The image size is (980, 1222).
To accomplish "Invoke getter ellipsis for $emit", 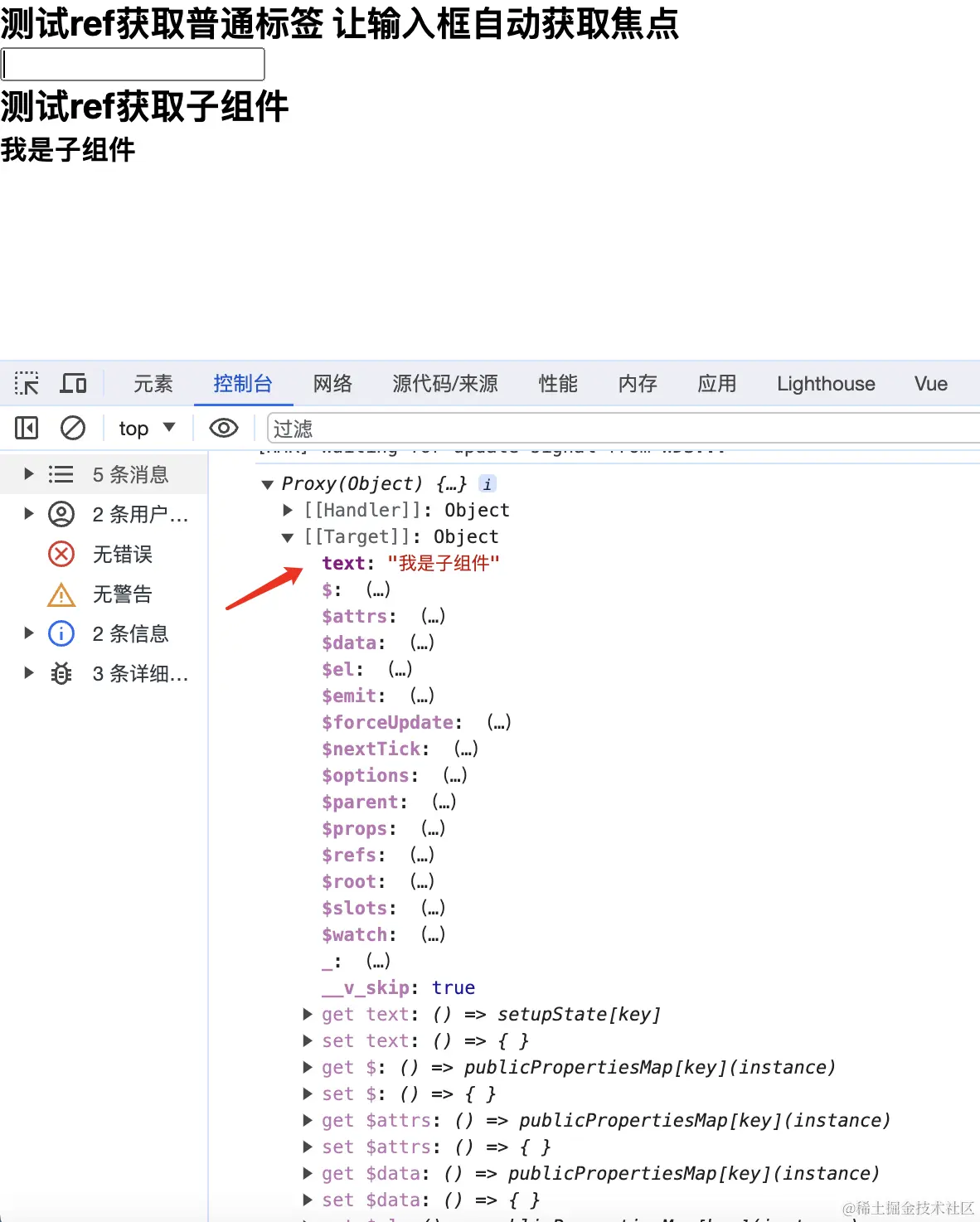I will (x=422, y=696).
